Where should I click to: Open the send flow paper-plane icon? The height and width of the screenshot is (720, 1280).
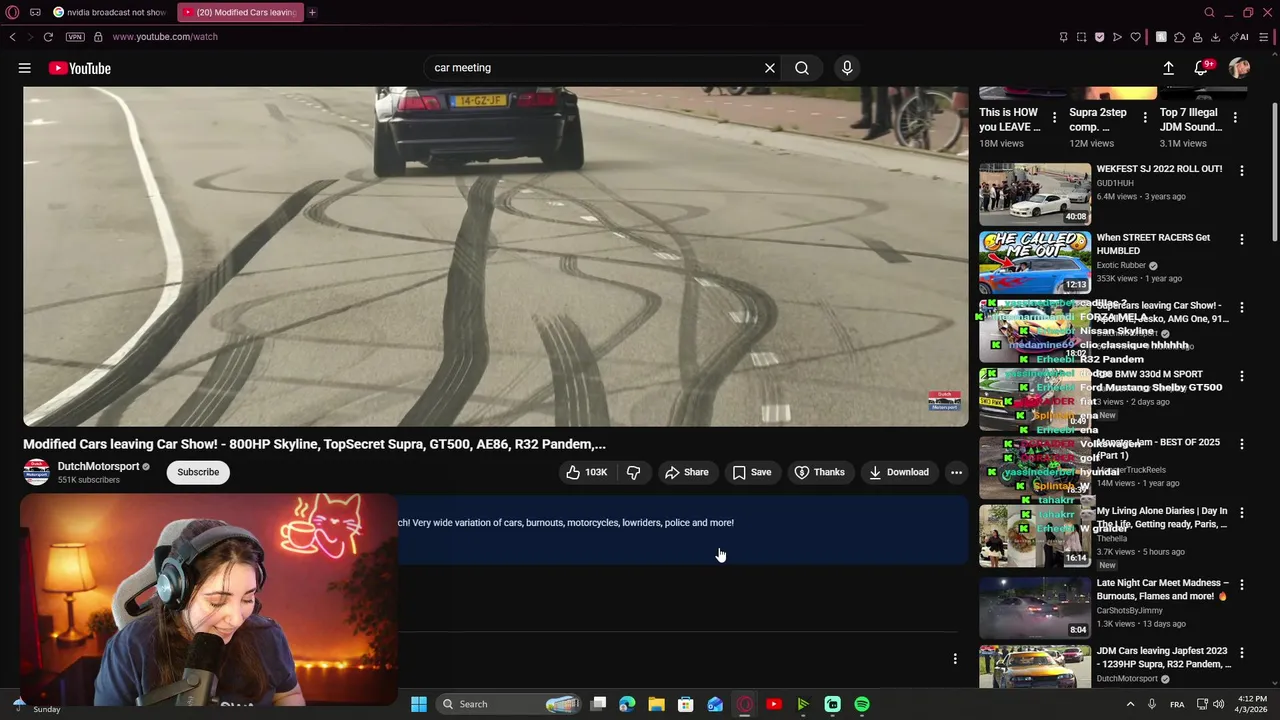1117,37
